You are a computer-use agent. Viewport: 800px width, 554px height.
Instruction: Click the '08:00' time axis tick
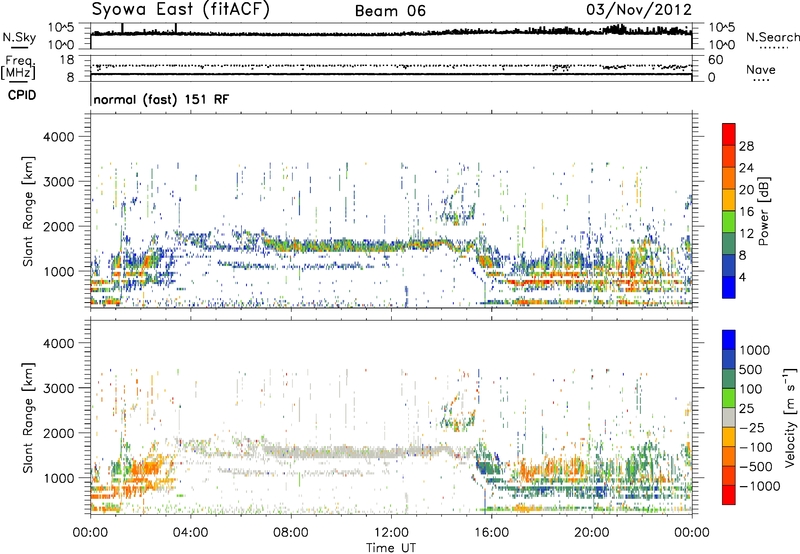(x=291, y=533)
